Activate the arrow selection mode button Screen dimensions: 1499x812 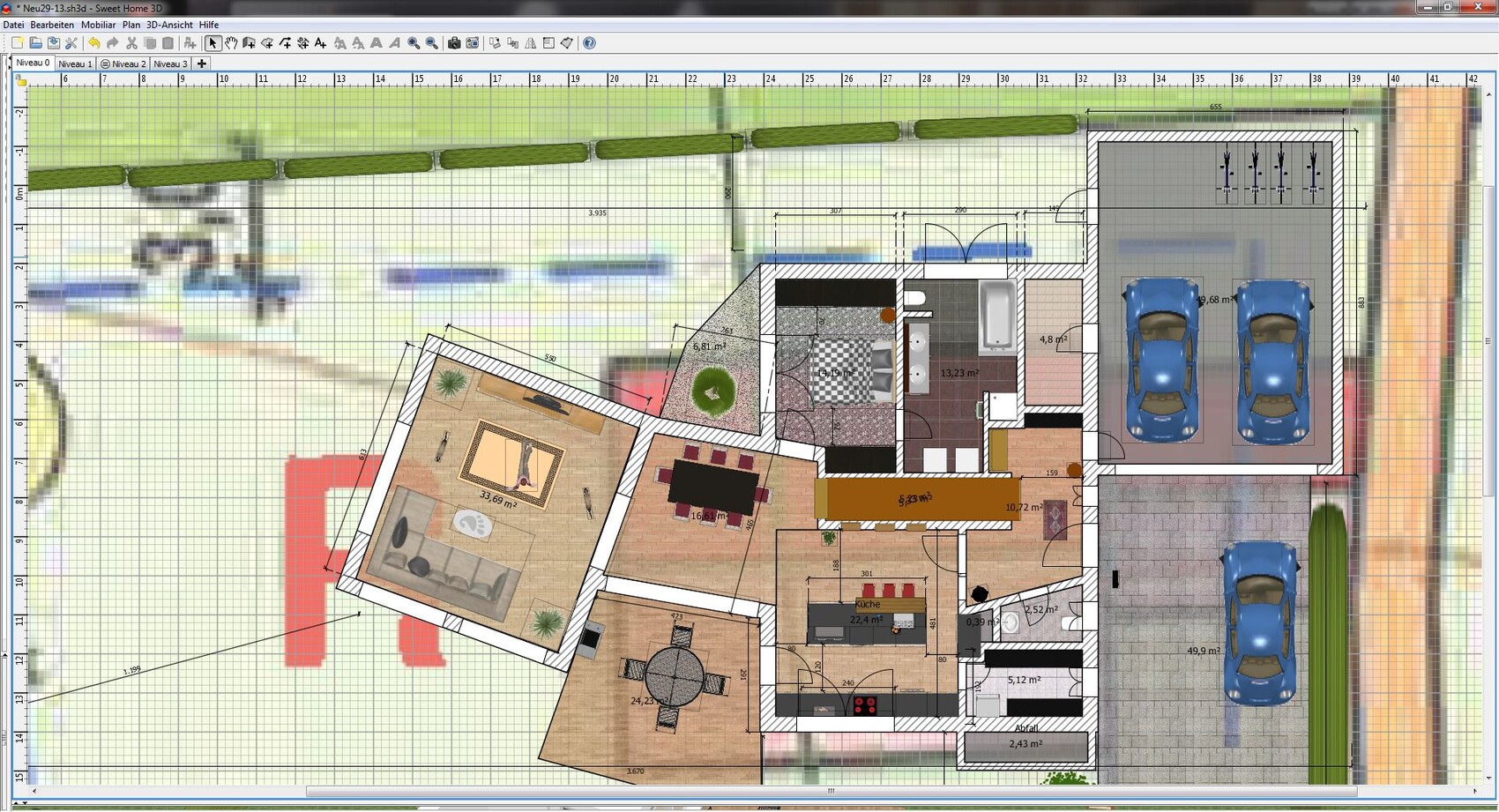(213, 43)
